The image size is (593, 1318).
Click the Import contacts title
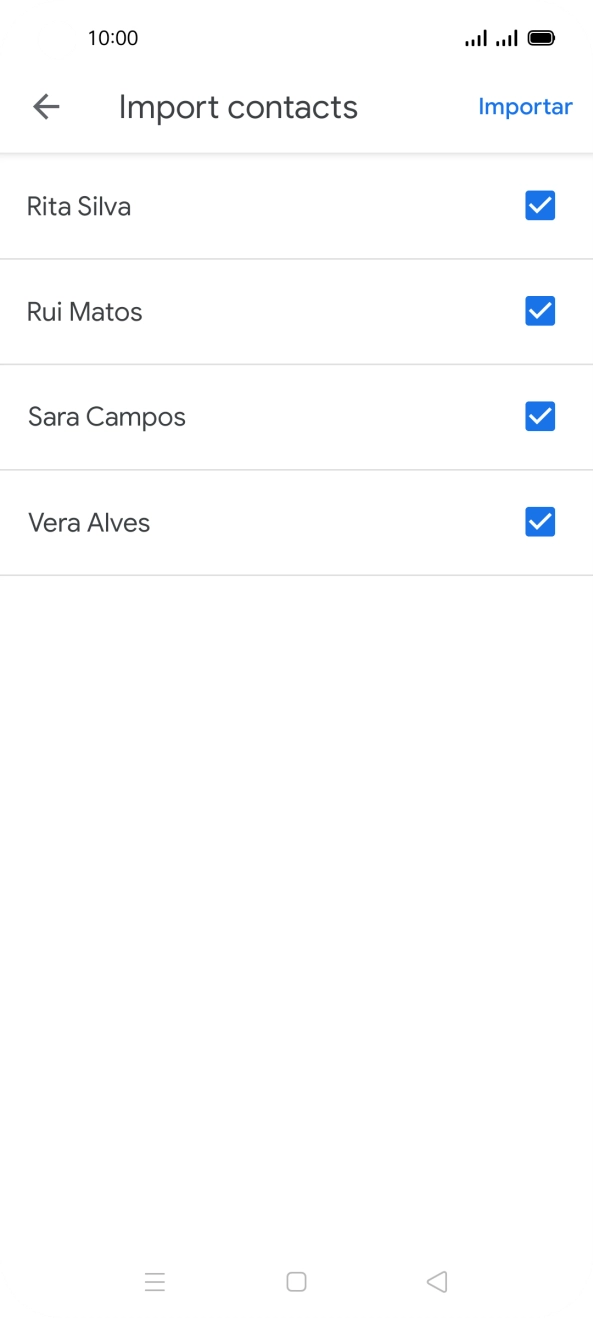coord(238,107)
